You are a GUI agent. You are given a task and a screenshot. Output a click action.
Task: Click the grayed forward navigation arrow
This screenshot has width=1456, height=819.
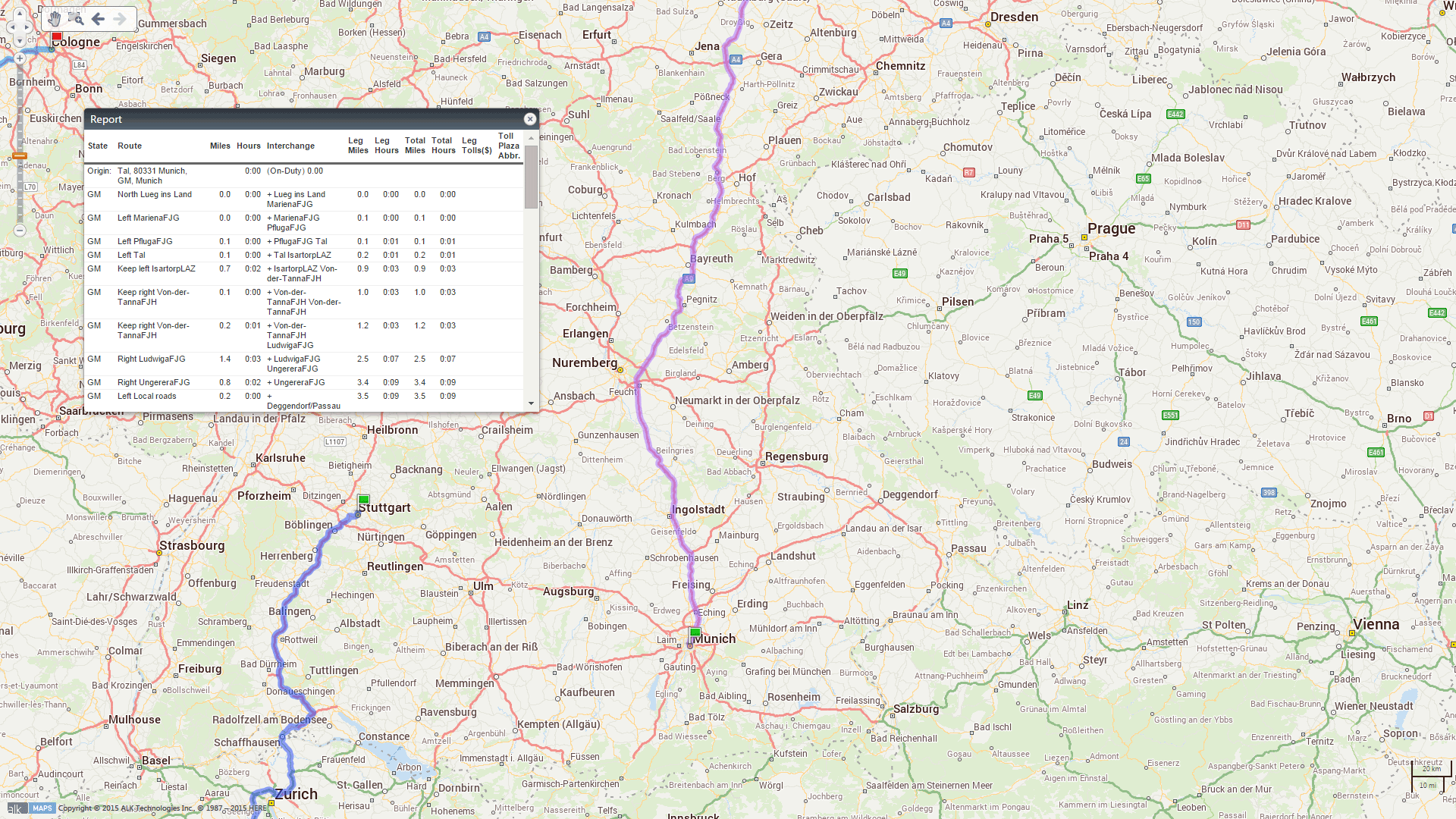pyautogui.click(x=118, y=19)
